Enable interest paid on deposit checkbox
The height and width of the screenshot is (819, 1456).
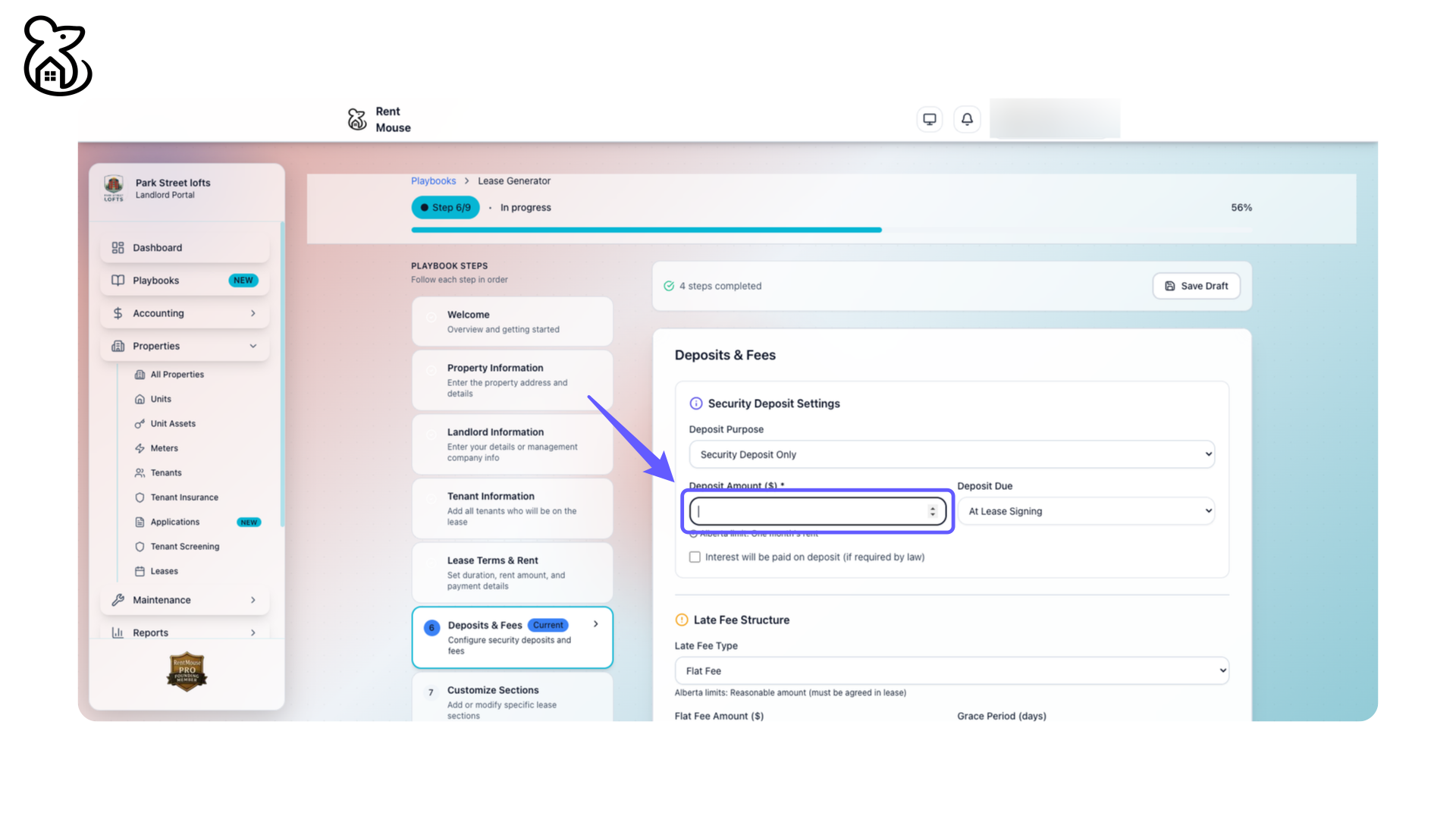coord(695,557)
